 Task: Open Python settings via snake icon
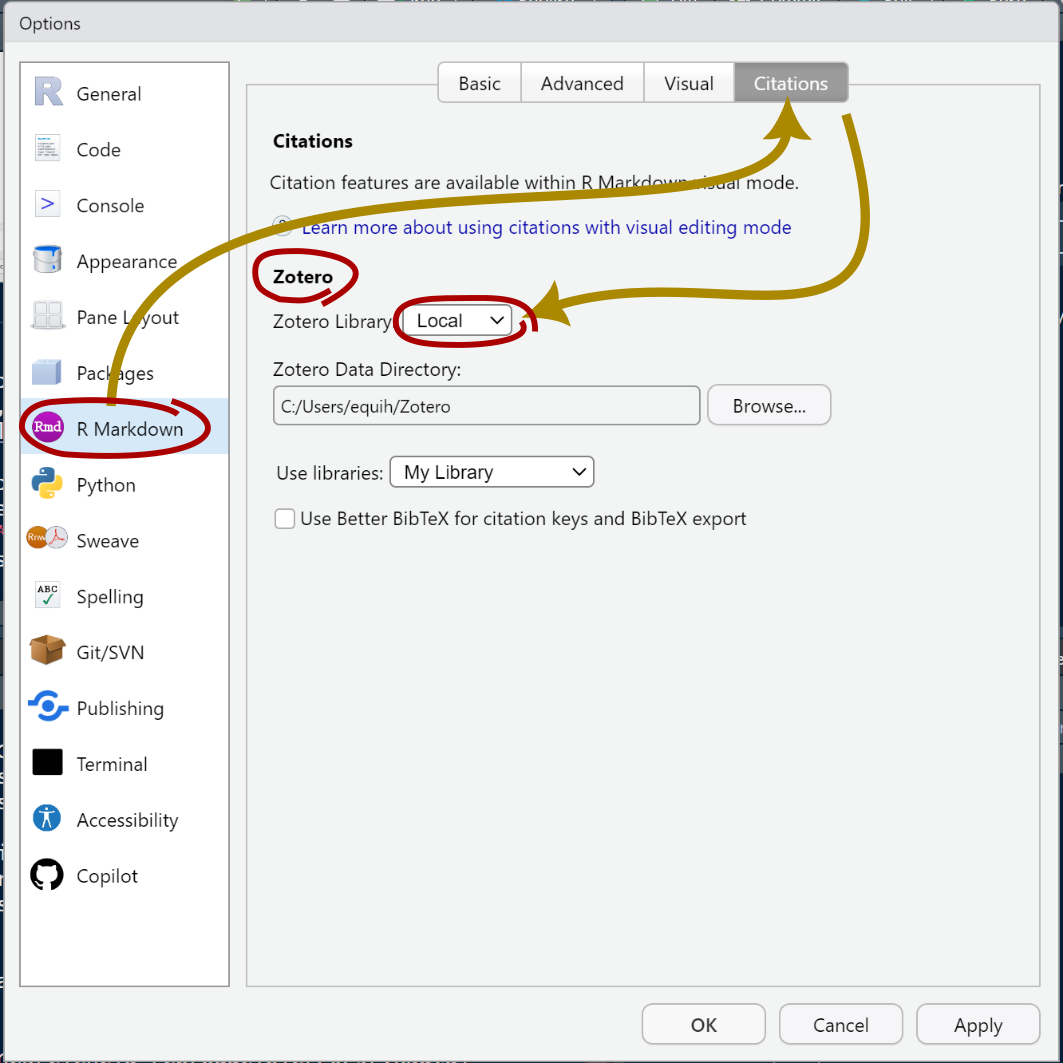[x=48, y=485]
